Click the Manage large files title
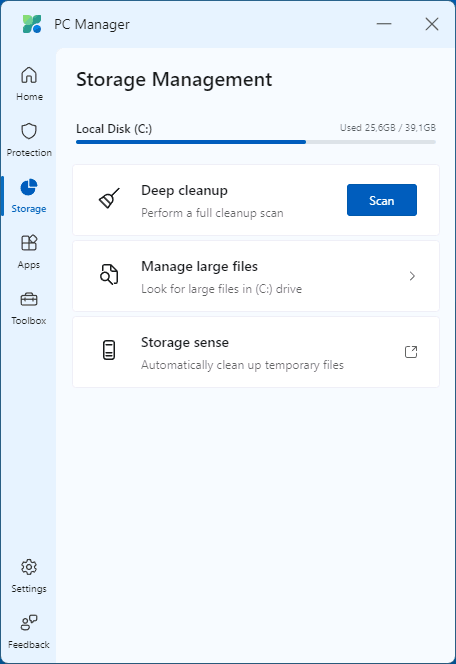Image resolution: width=456 pixels, height=664 pixels. pos(199,266)
